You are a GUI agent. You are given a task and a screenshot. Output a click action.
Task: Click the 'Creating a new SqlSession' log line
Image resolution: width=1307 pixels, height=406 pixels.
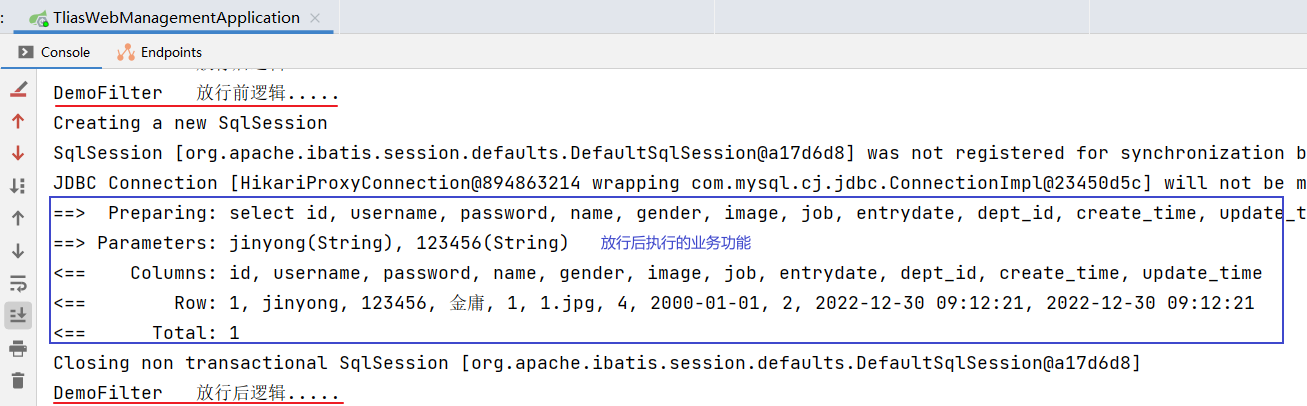click(190, 123)
